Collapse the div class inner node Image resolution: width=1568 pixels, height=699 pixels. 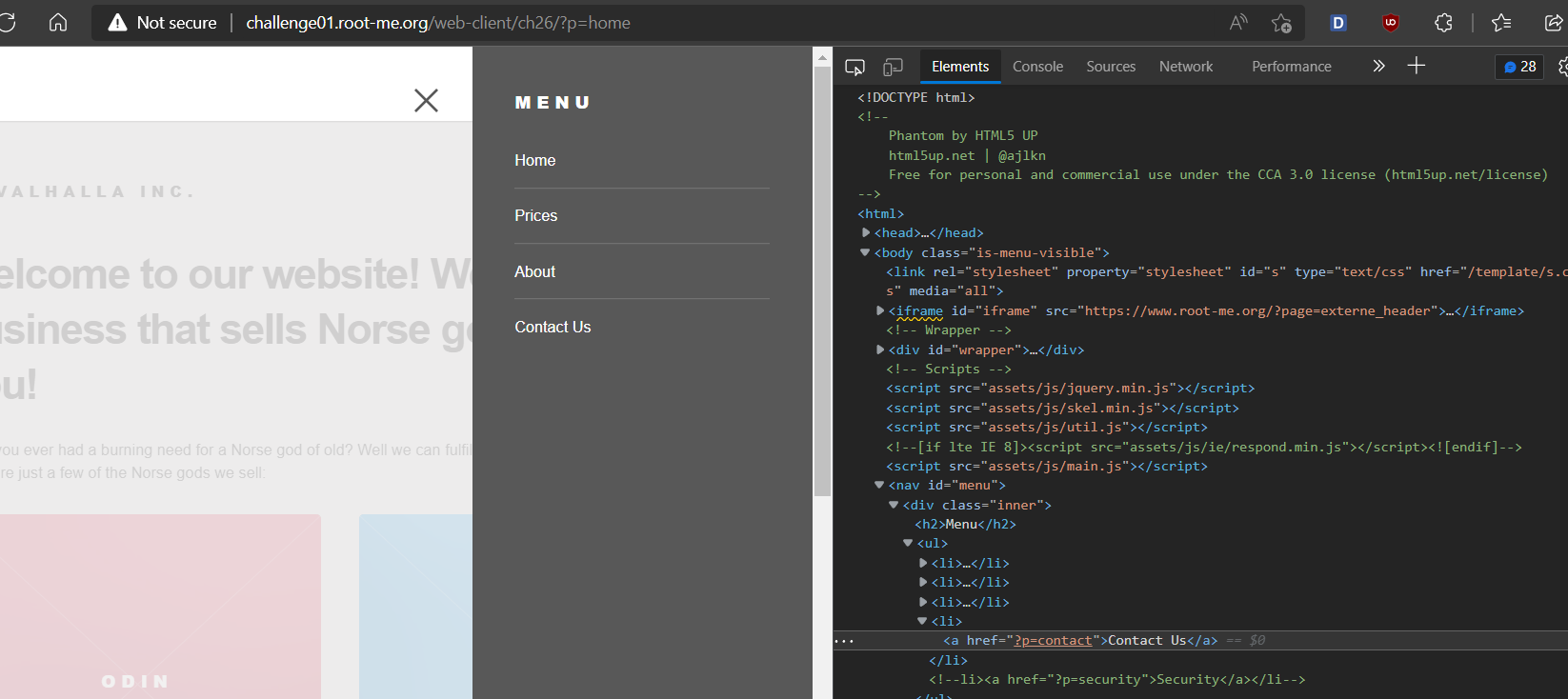pyautogui.click(x=894, y=505)
